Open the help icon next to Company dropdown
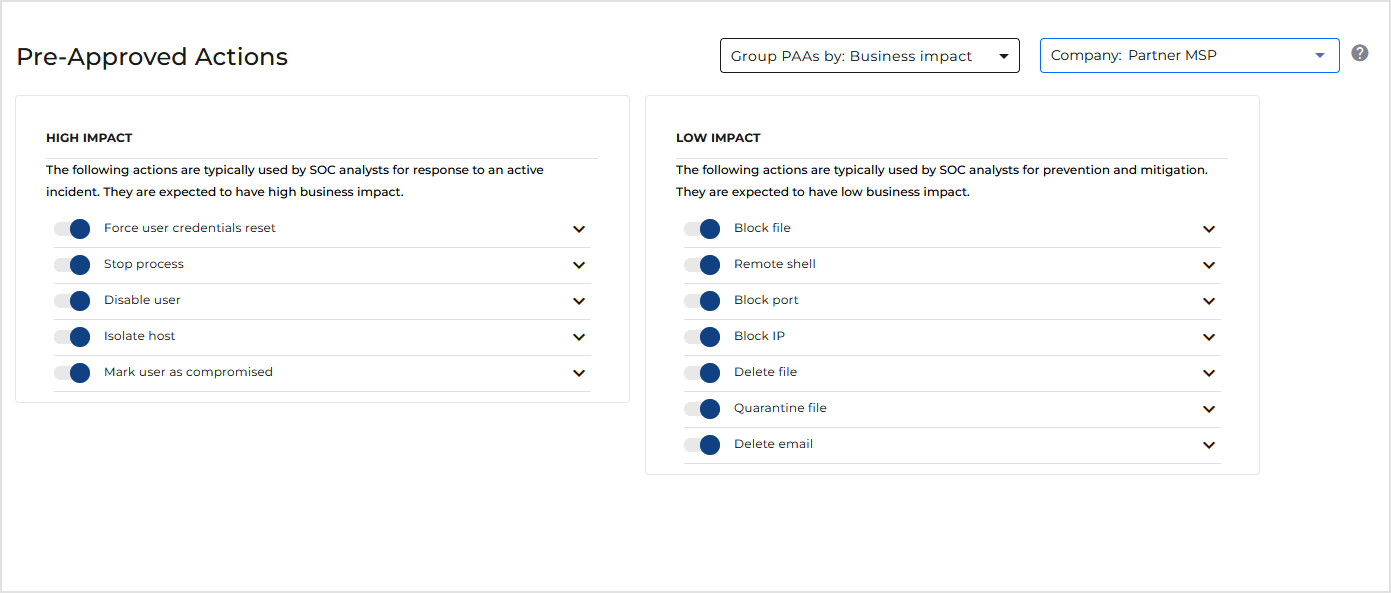Image resolution: width=1391 pixels, height=593 pixels. tap(1359, 52)
